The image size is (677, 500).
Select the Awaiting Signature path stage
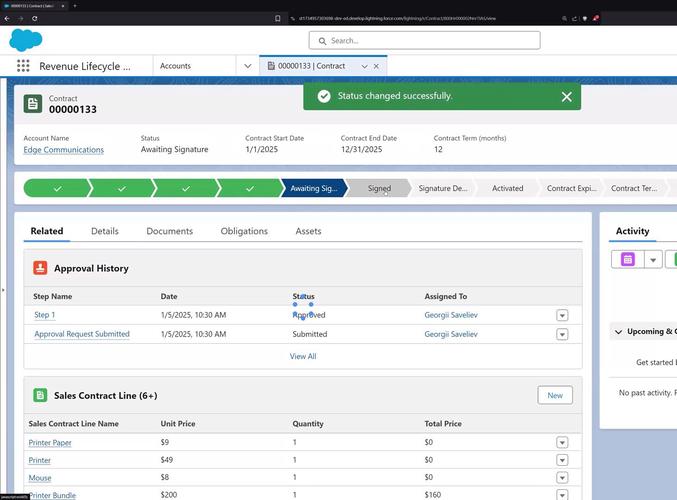tap(314, 188)
